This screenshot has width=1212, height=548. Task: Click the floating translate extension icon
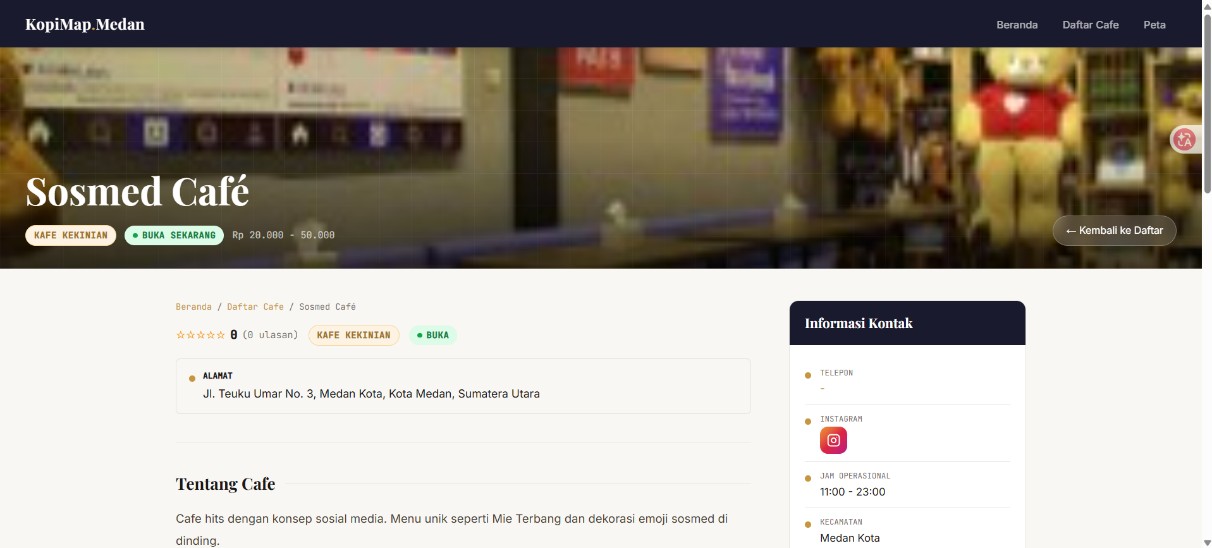1185,140
